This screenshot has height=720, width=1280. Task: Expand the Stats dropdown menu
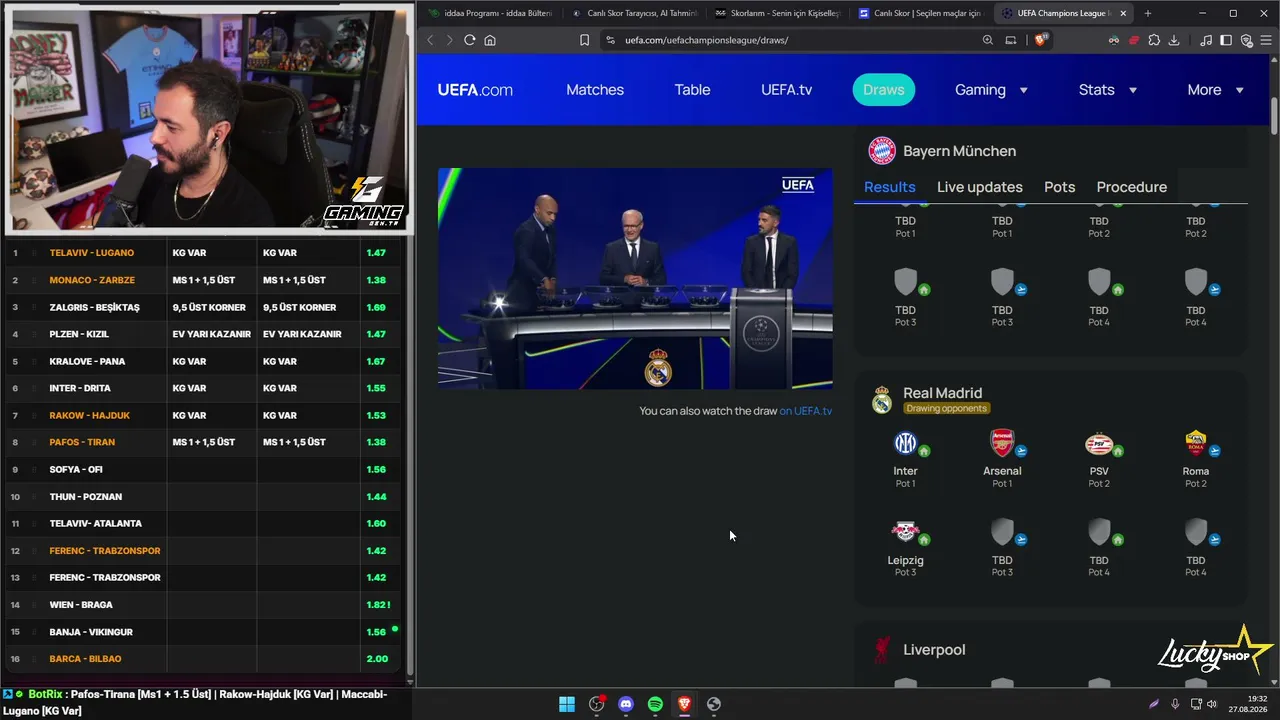1107,90
